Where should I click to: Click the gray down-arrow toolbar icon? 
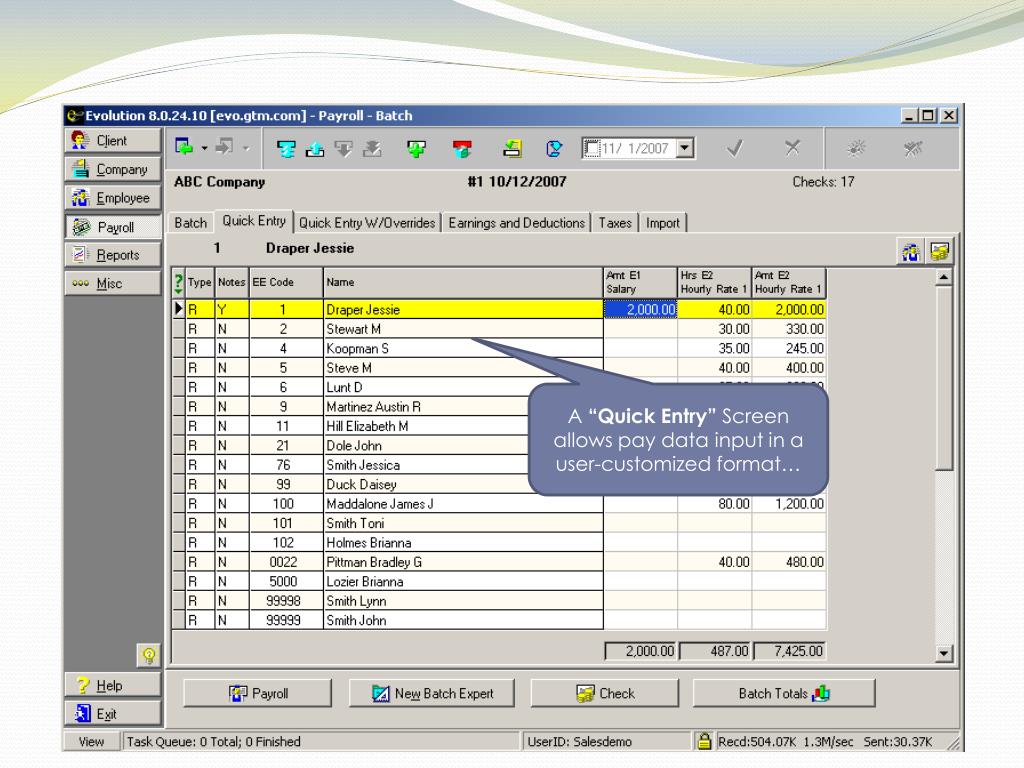344,149
